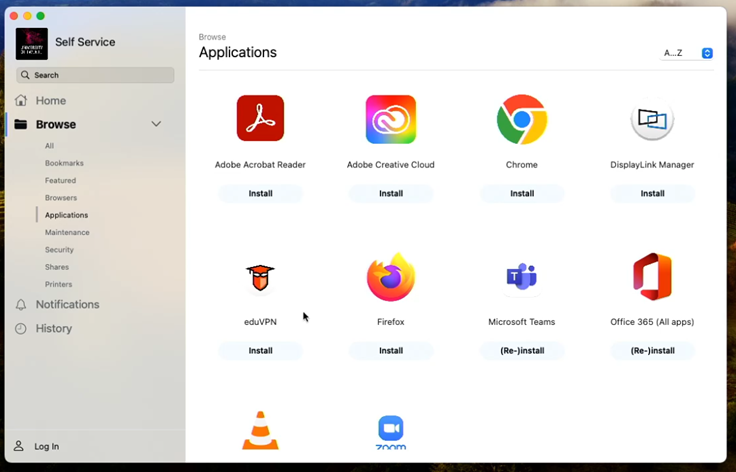This screenshot has width=736, height=472.
Task: Click the Office 365 (All apps) label
Action: point(652,322)
